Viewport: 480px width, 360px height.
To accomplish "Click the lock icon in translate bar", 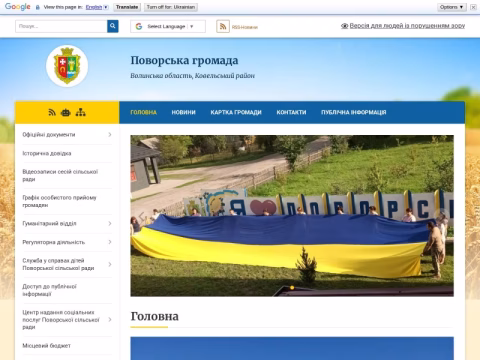I will (38, 7).
